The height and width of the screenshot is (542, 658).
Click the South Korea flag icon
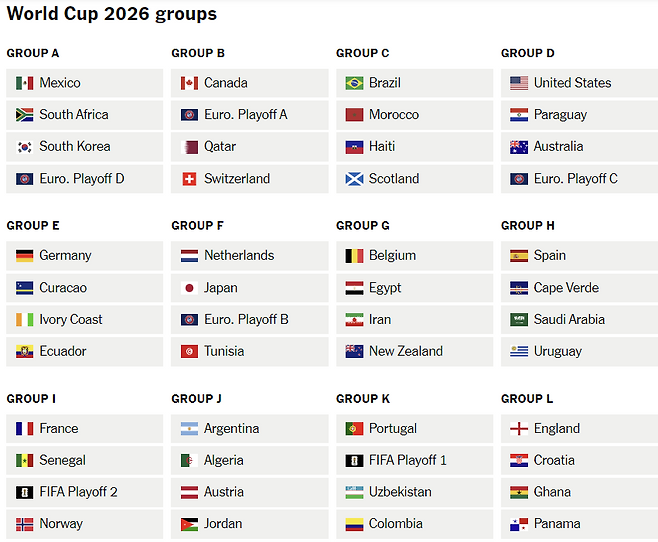pyautogui.click(x=25, y=147)
